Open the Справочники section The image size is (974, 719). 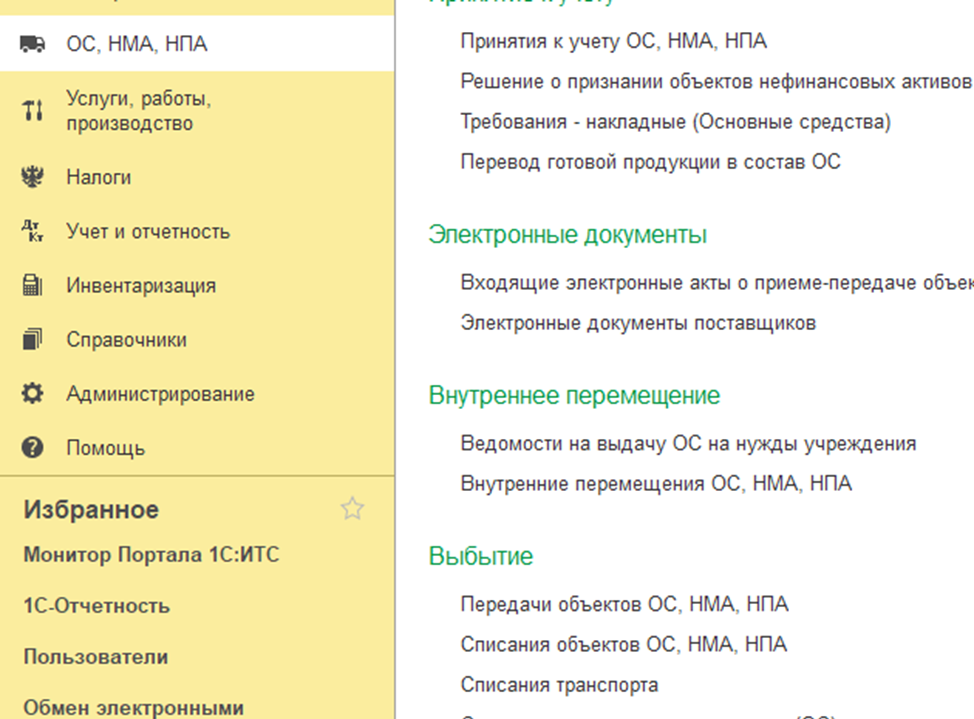pyautogui.click(x=197, y=339)
